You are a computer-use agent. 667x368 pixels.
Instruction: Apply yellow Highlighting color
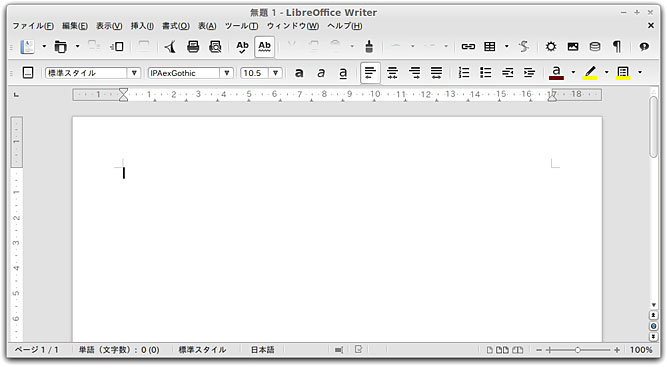(590, 73)
